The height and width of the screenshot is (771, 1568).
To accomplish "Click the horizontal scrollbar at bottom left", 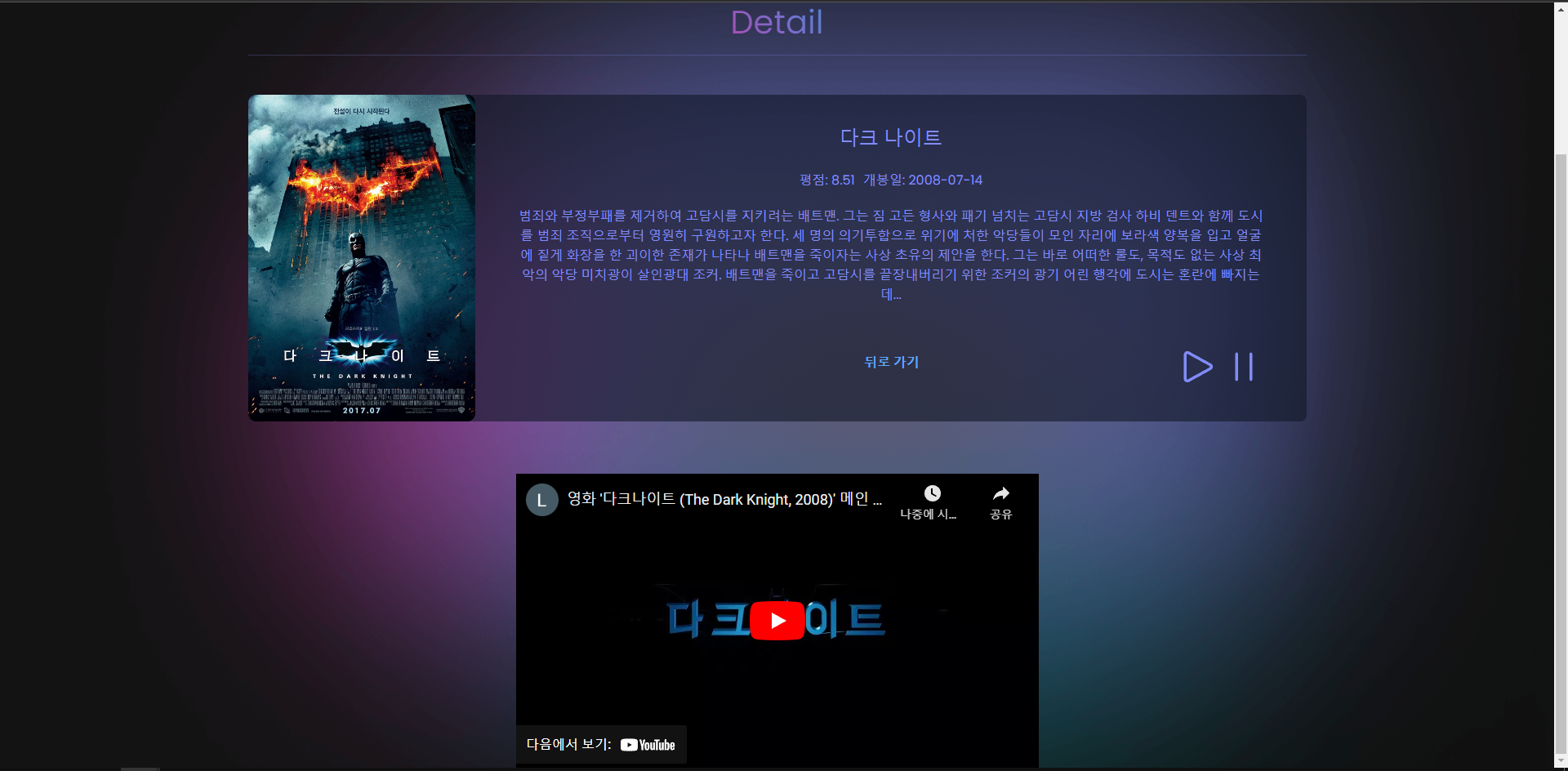I will [x=139, y=768].
